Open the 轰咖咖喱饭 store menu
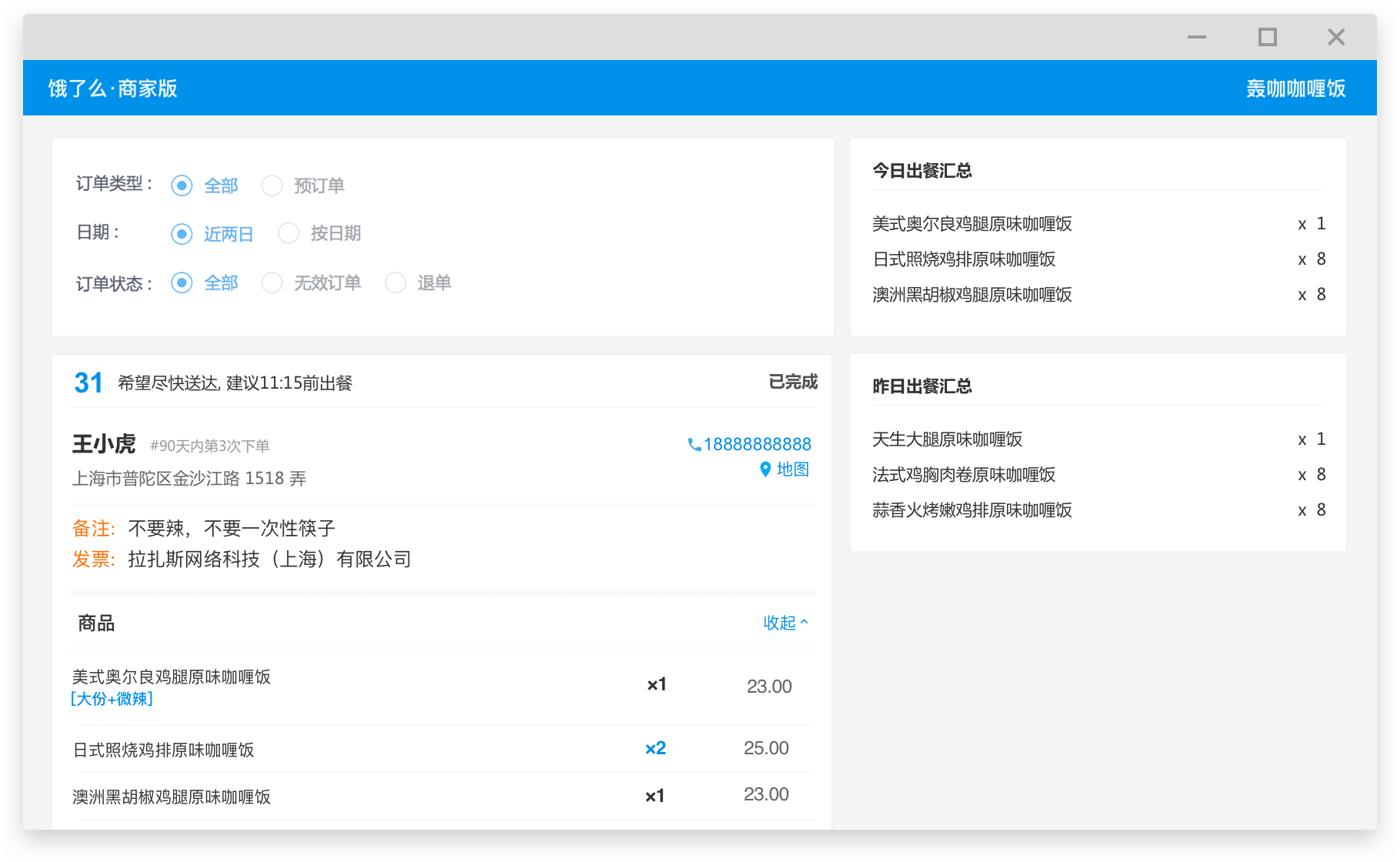The width and height of the screenshot is (1400, 862). pyautogui.click(x=1295, y=88)
